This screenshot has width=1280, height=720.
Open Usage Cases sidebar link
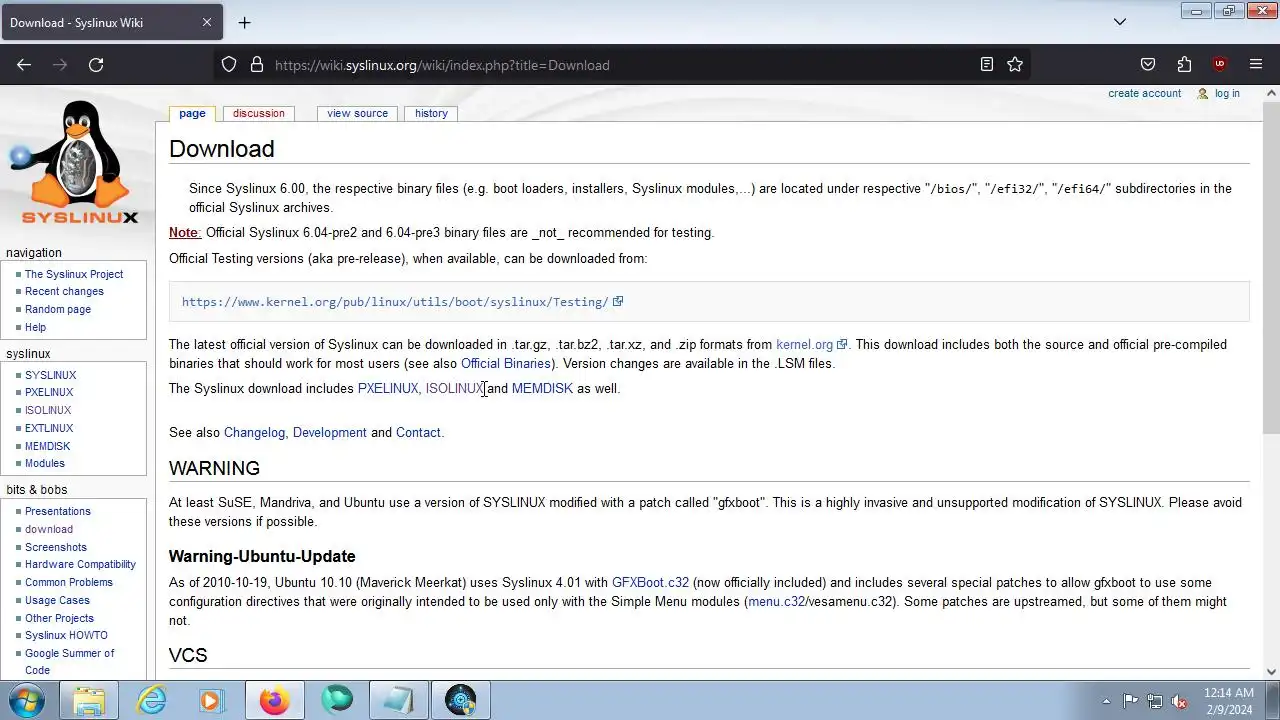[57, 600]
